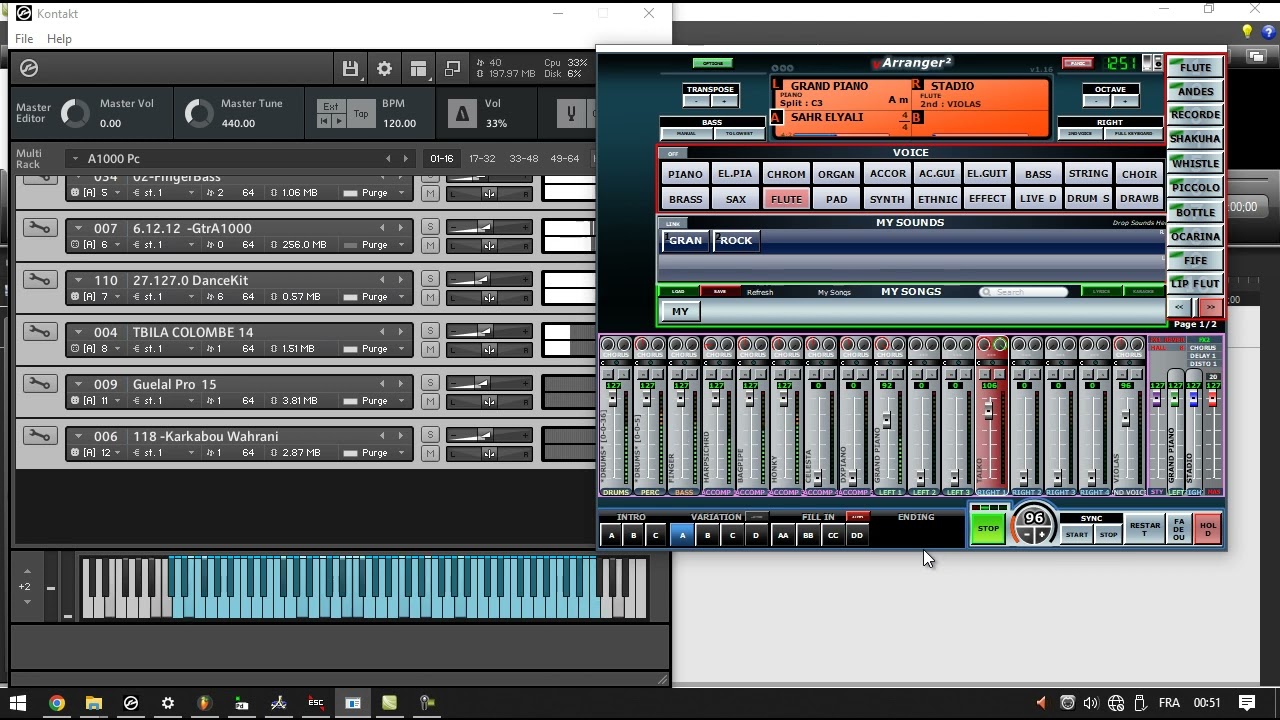This screenshot has width=1280, height=720.
Task: Click the Tap tempo button
Action: tap(361, 113)
